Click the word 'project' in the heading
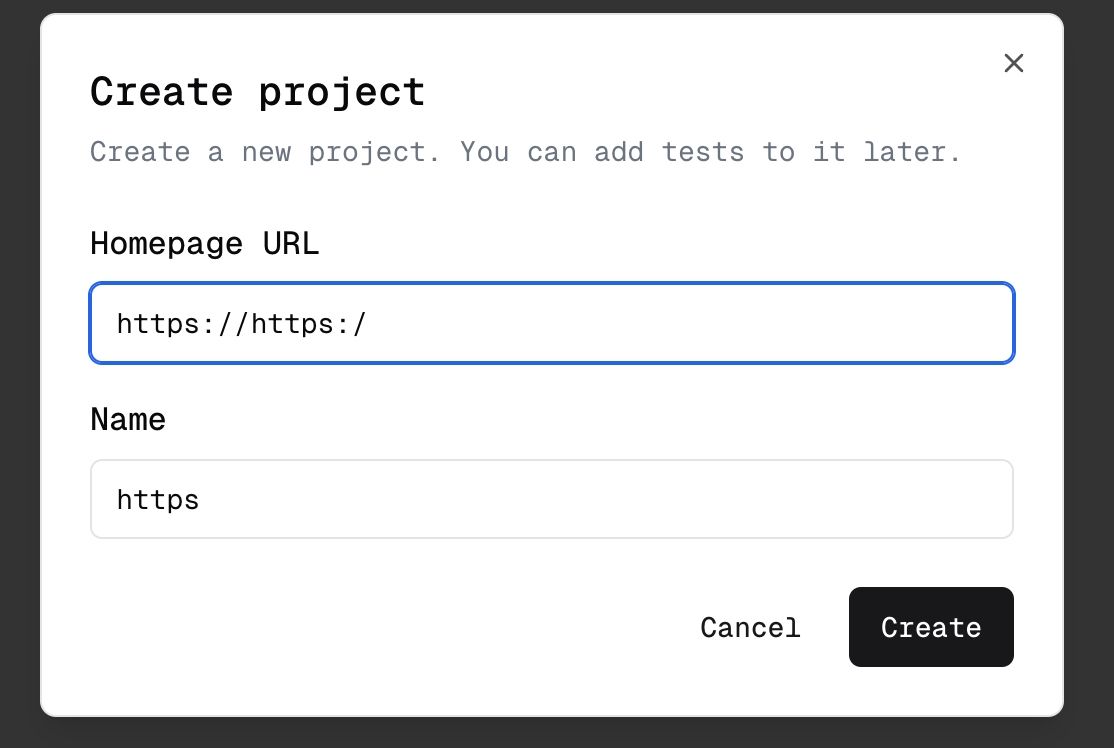Image resolution: width=1114 pixels, height=748 pixels. tap(341, 92)
